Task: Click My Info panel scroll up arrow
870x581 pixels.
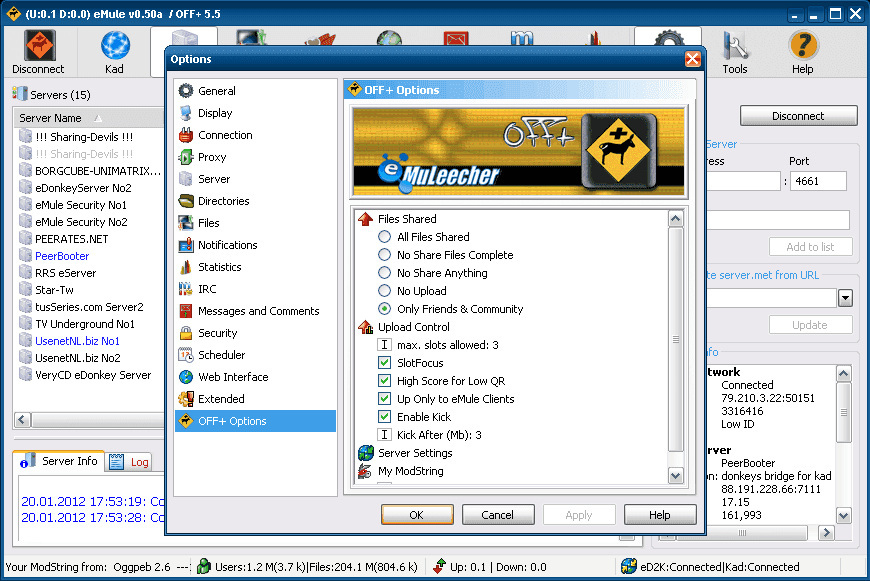Action: 843,373
